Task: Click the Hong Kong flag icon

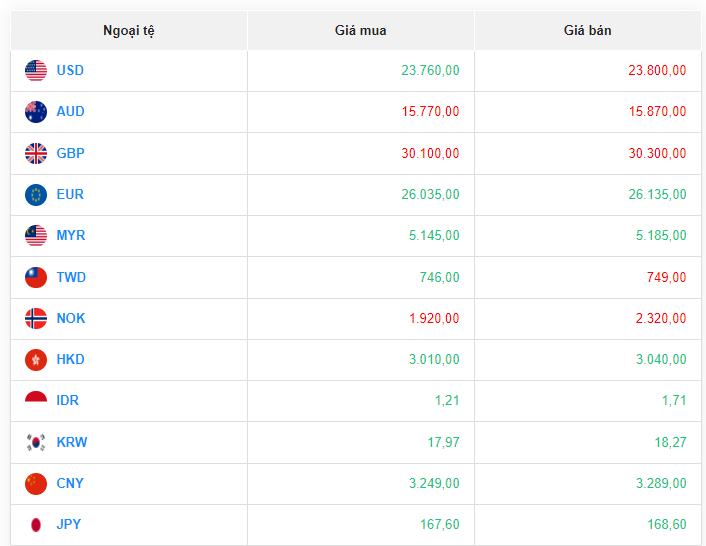Action: 36,360
